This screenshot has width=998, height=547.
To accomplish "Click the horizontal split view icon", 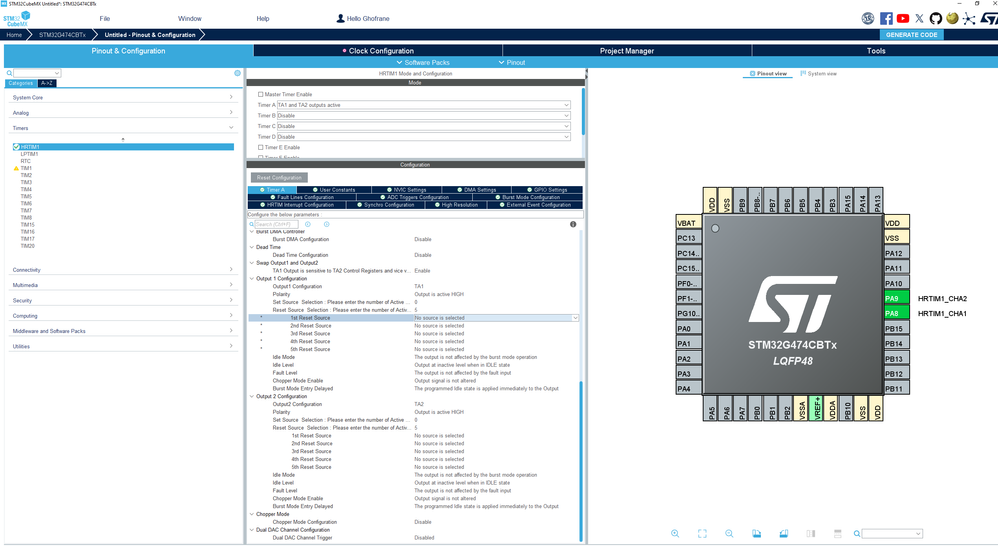I will [838, 534].
